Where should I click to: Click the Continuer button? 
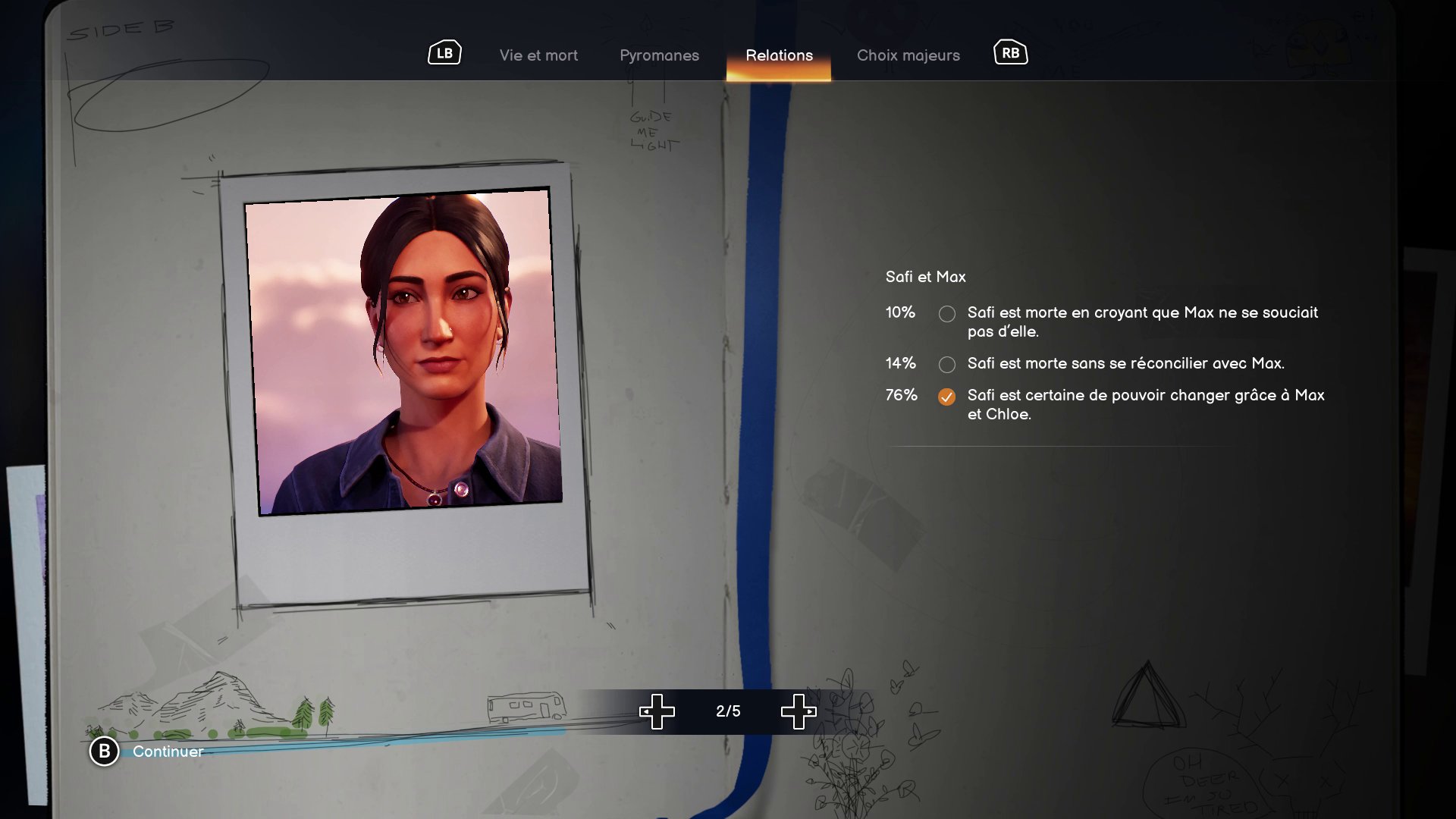(x=168, y=752)
